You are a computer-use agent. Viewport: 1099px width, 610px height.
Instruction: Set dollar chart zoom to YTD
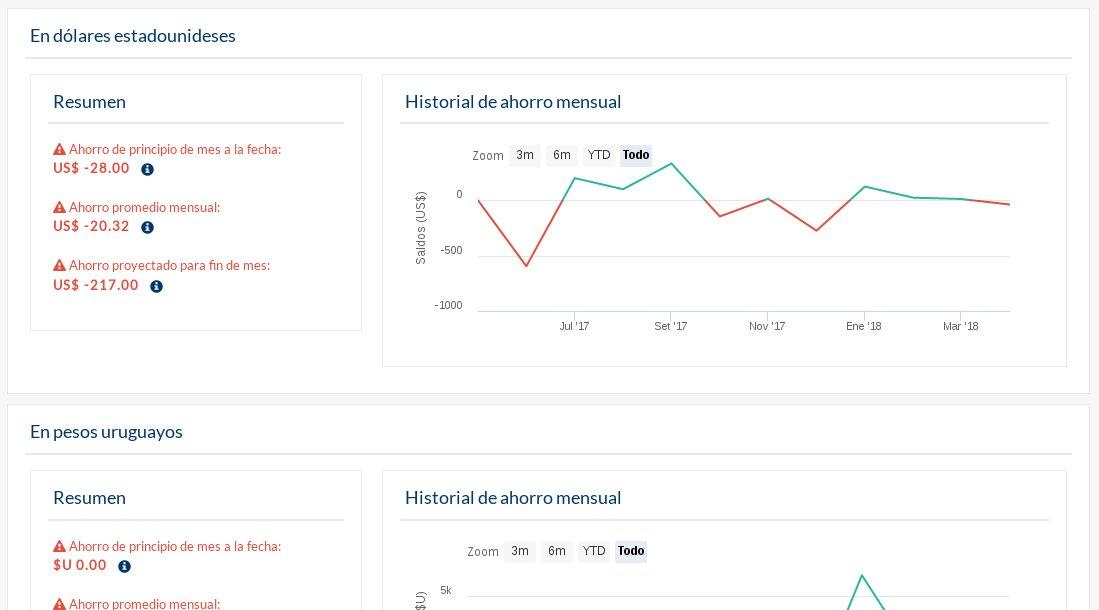[599, 155]
